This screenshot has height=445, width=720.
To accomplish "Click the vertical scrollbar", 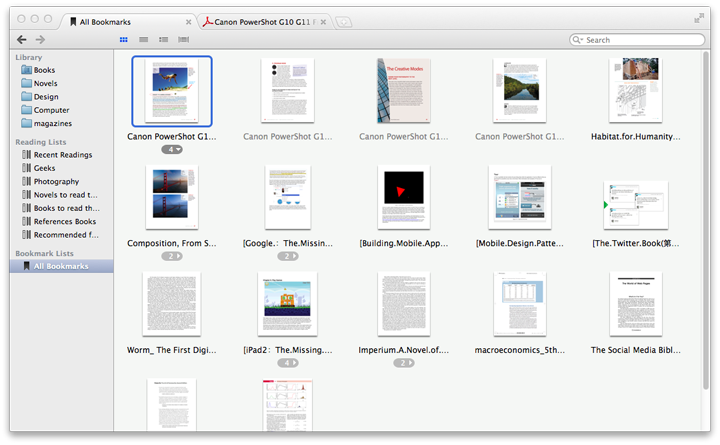I will coord(706,220).
